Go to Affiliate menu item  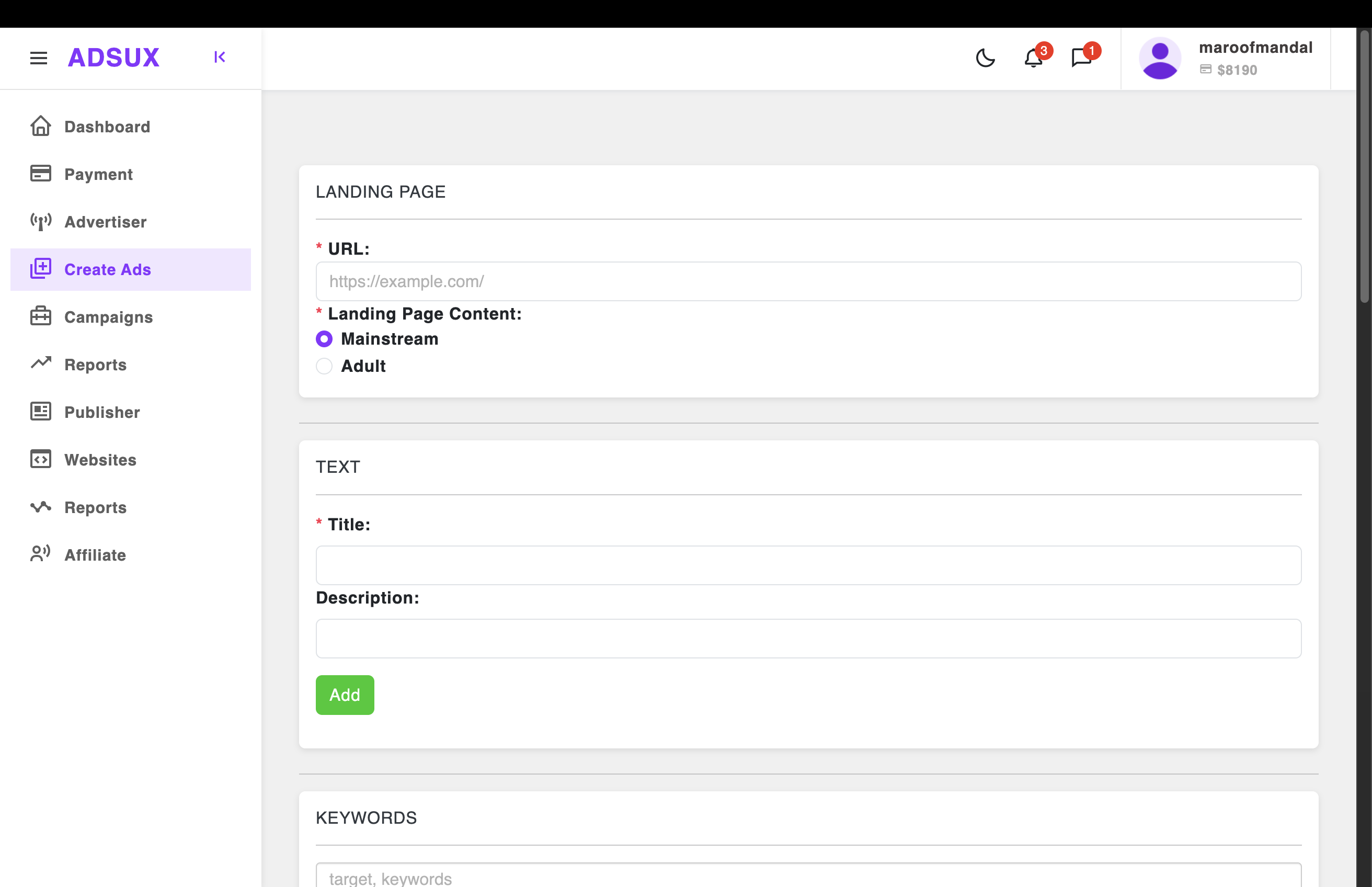[95, 555]
